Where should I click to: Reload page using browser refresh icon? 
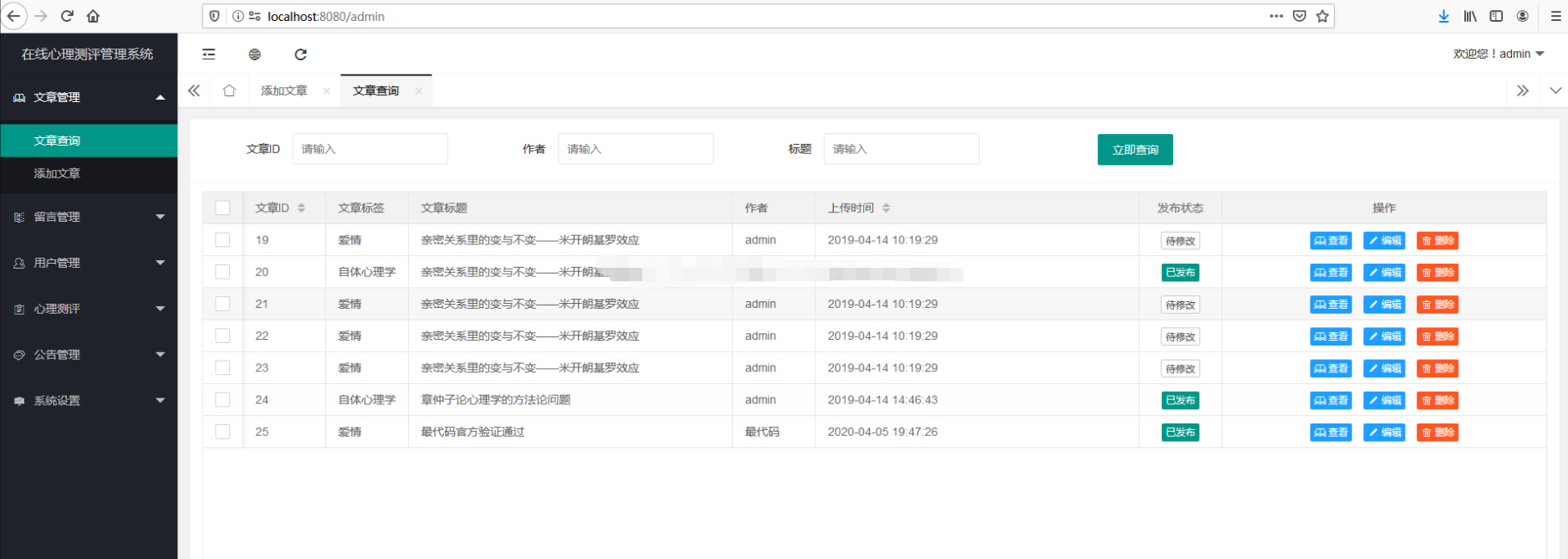[67, 16]
